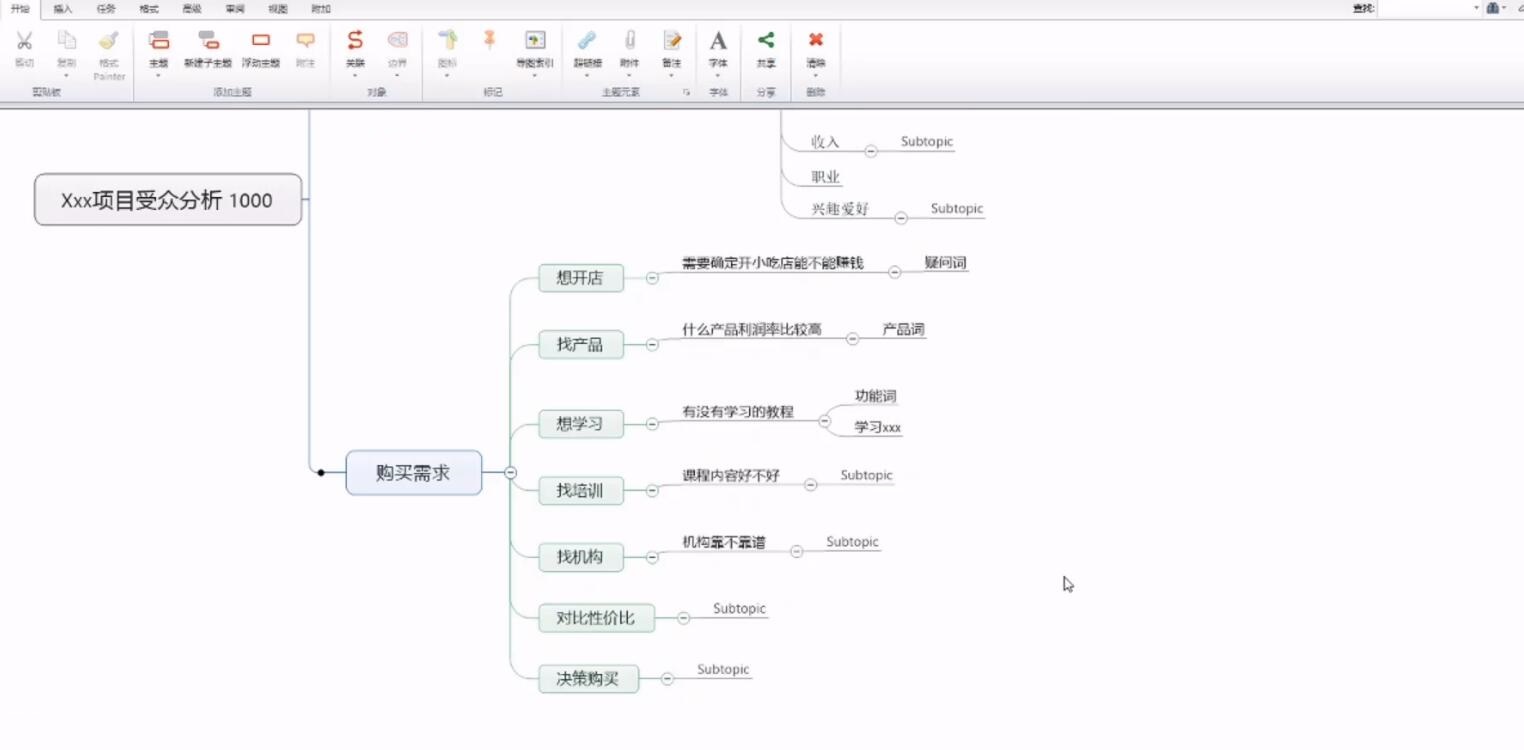Select the 想开店 topic node

[x=581, y=278]
